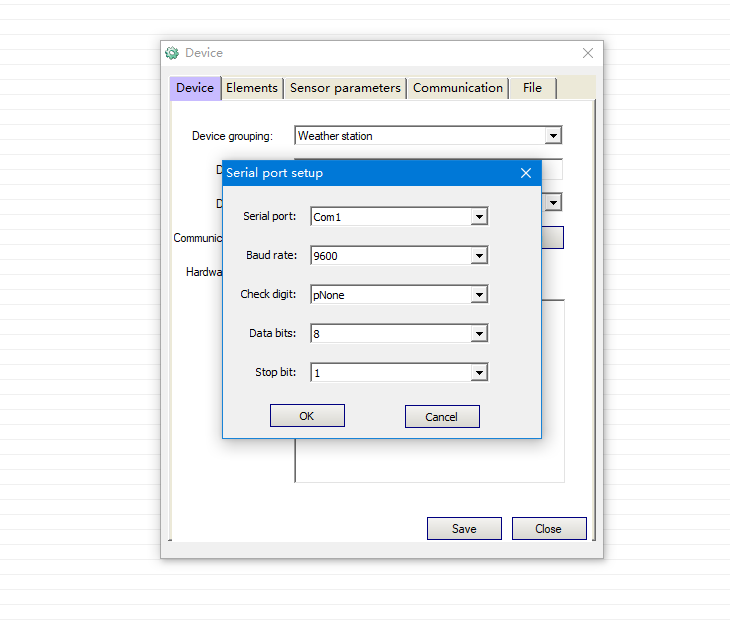Go to the Sensor parameters tab
The image size is (730, 620).
pyautogui.click(x=345, y=88)
